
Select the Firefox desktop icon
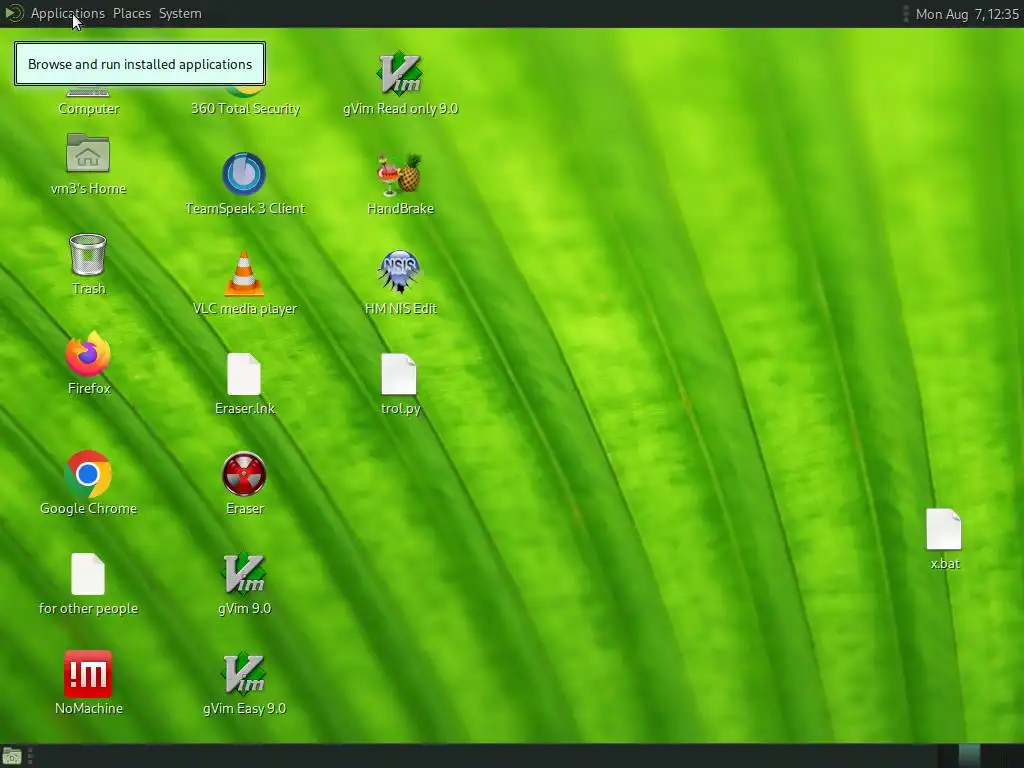[x=88, y=353]
